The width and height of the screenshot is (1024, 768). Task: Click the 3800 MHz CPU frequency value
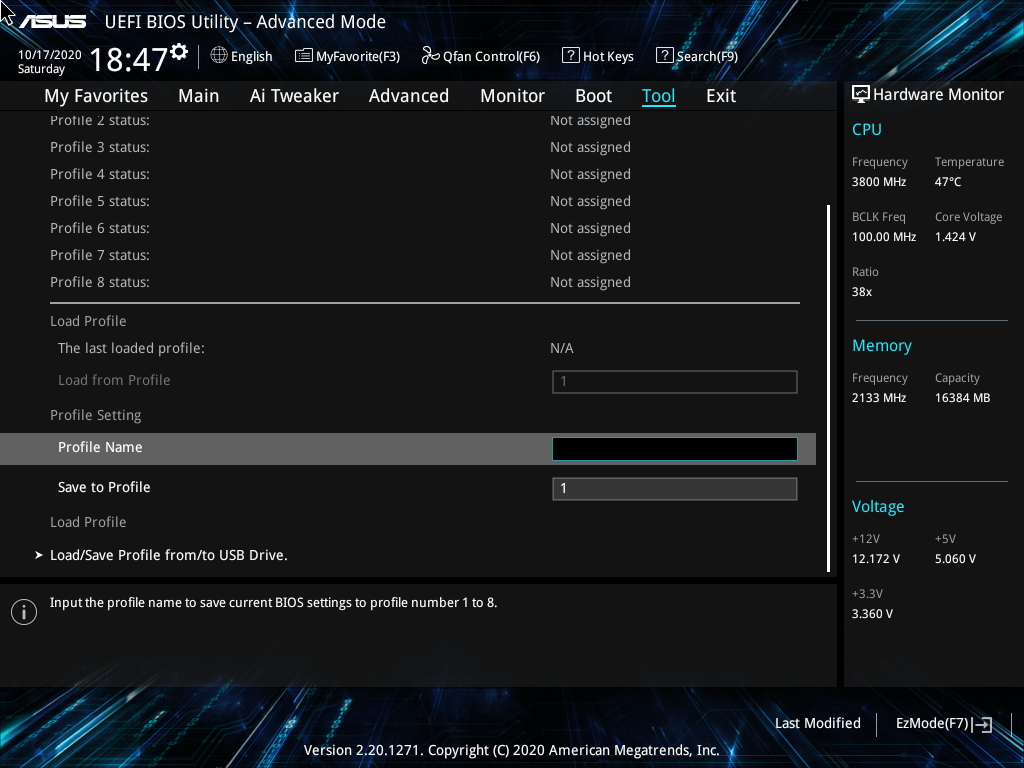879,182
